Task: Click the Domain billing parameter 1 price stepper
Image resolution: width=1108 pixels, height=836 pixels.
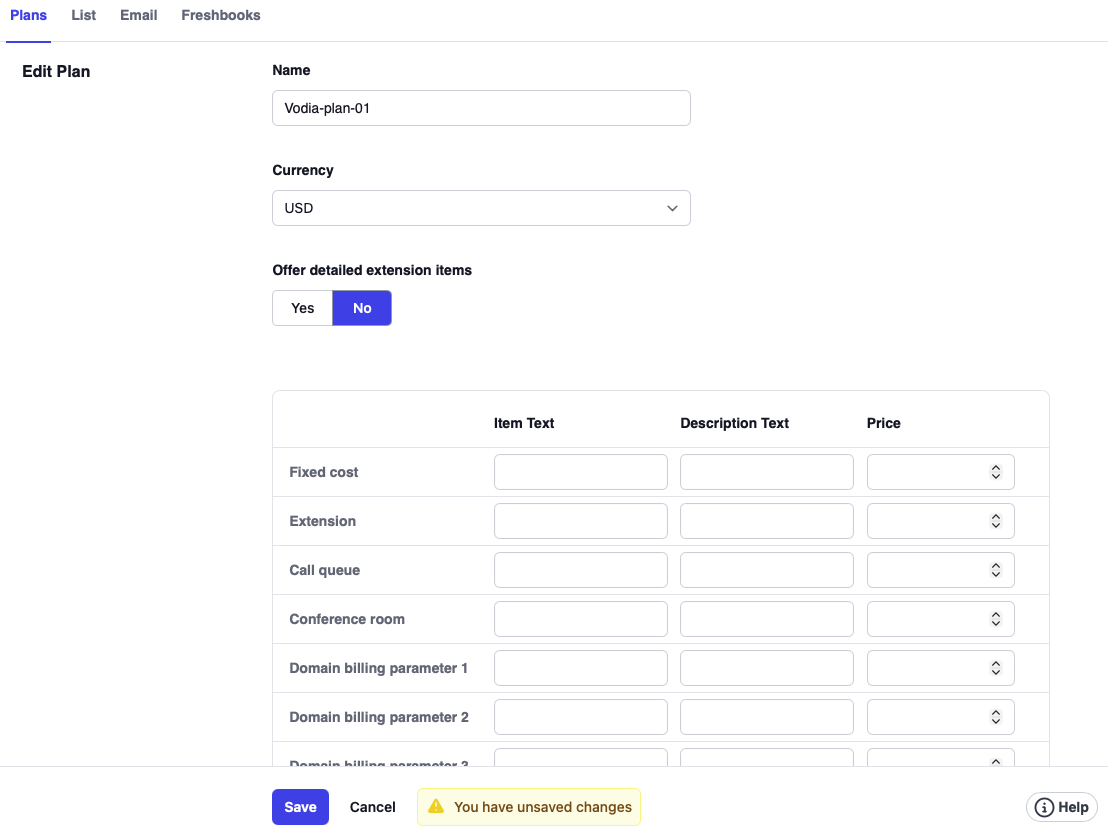Action: (995, 667)
